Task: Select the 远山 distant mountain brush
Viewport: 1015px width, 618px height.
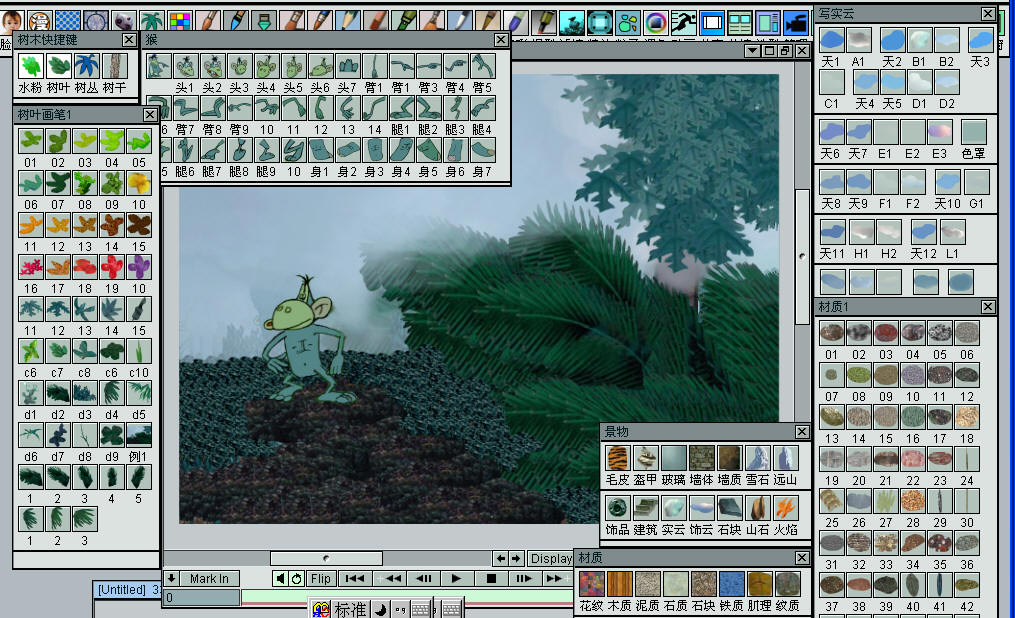Action: click(786, 458)
